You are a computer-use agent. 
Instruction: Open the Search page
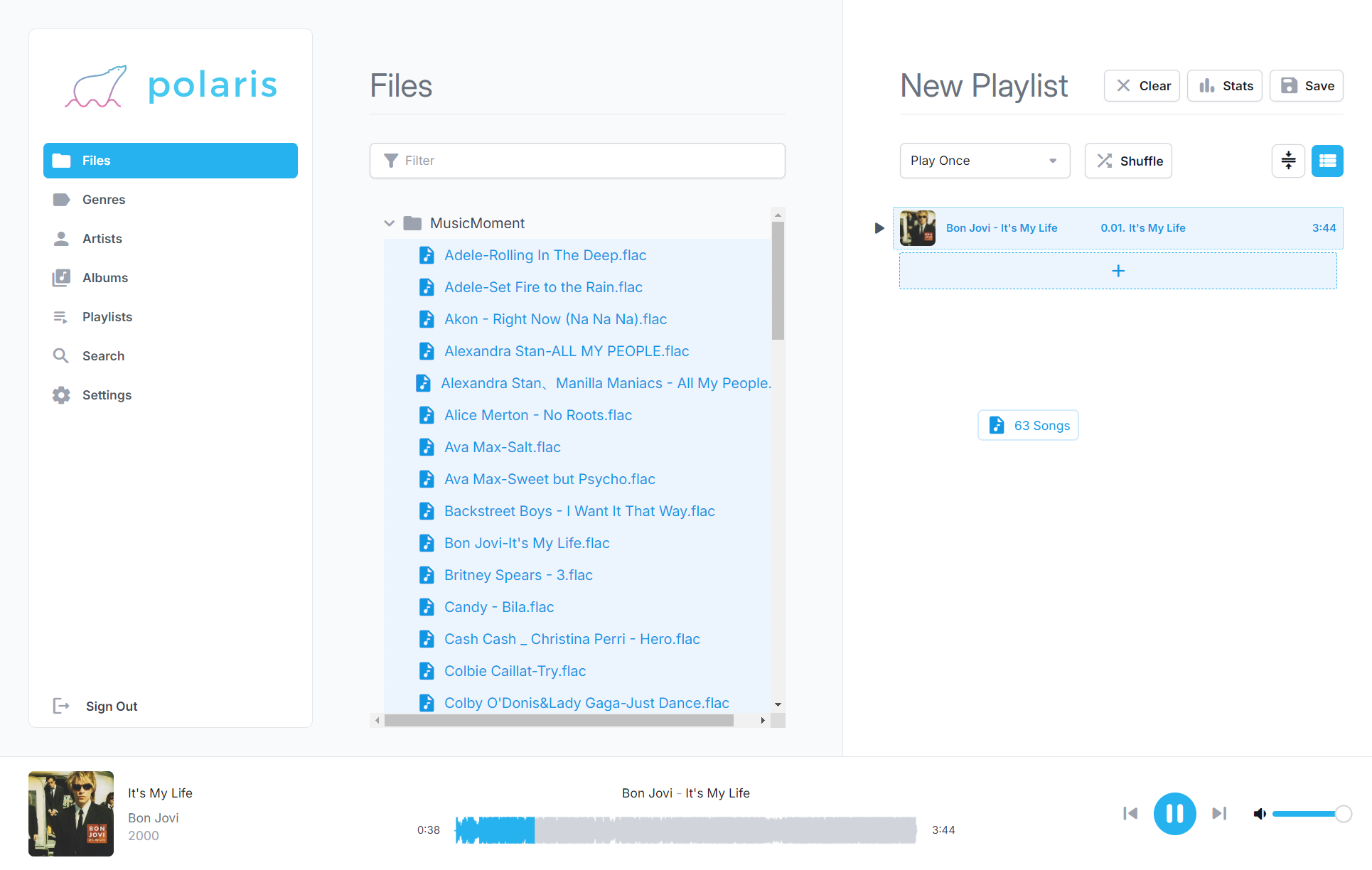tap(171, 356)
